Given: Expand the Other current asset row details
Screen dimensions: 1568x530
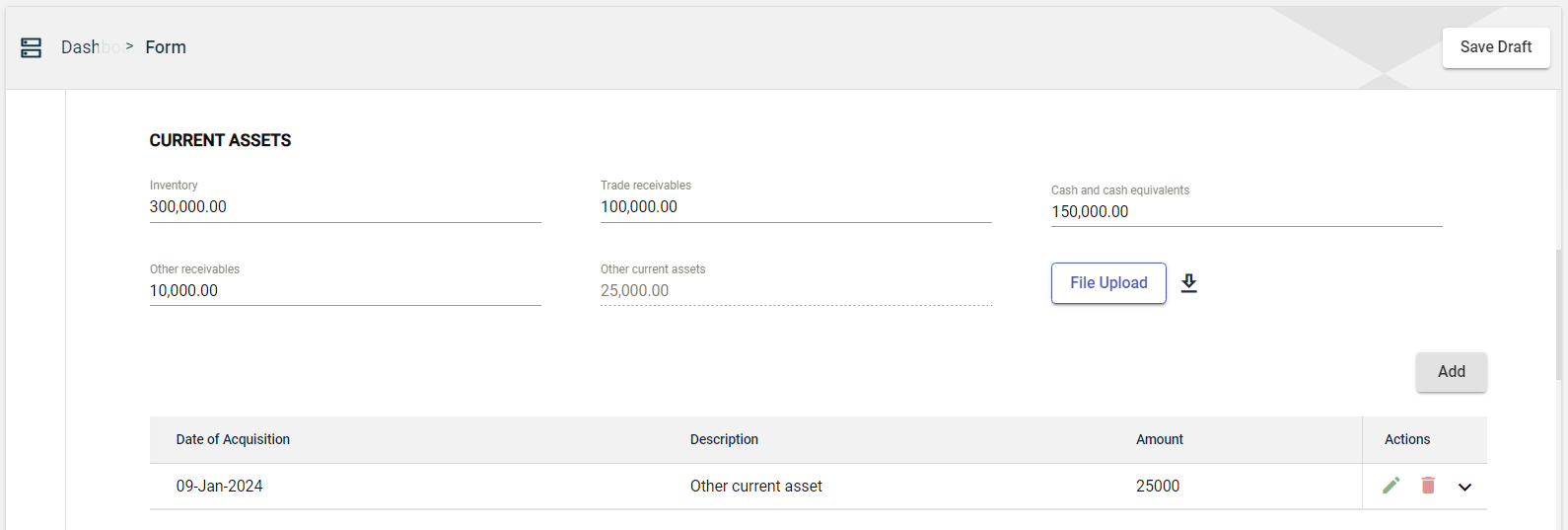Looking at the screenshot, I should pos(1464,487).
